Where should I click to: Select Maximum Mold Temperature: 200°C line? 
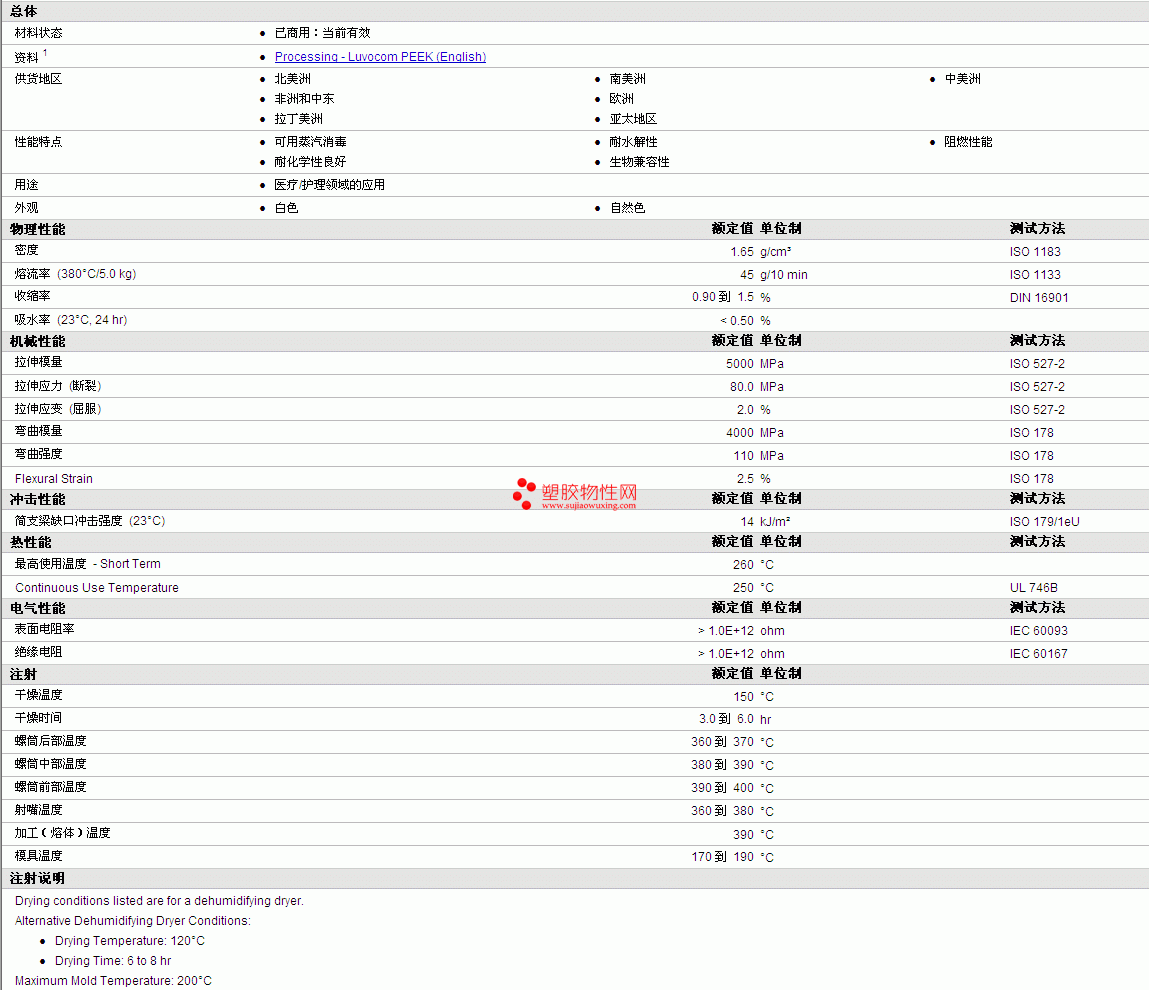tap(113, 980)
